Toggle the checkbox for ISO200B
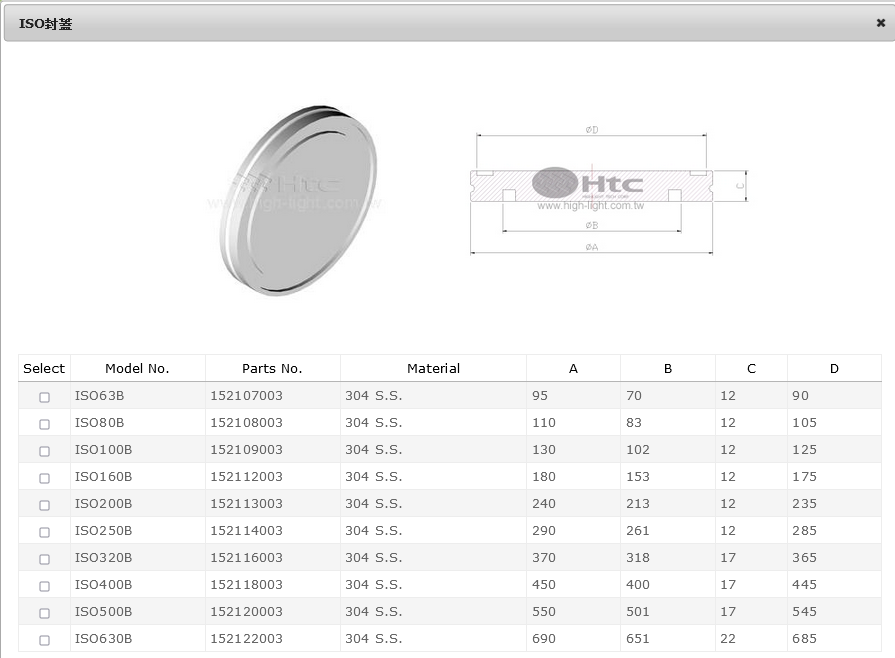This screenshot has height=658, width=895. point(44,505)
